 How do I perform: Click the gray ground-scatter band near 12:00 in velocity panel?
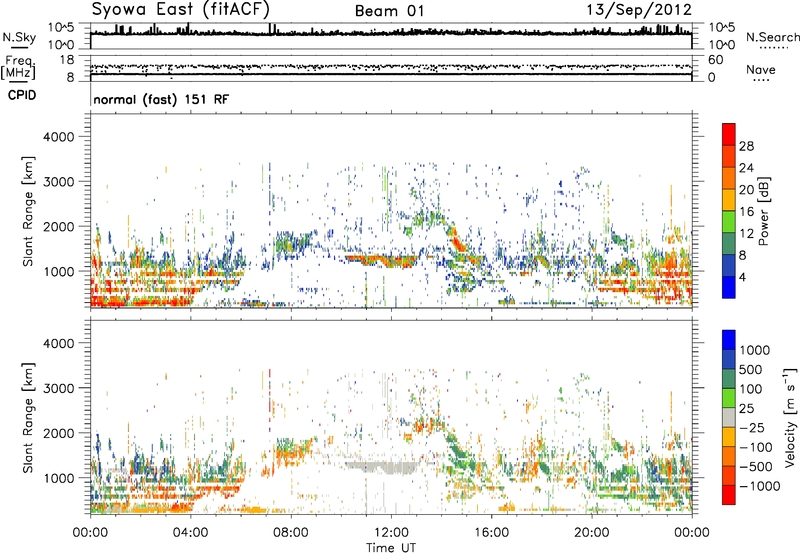383,467
